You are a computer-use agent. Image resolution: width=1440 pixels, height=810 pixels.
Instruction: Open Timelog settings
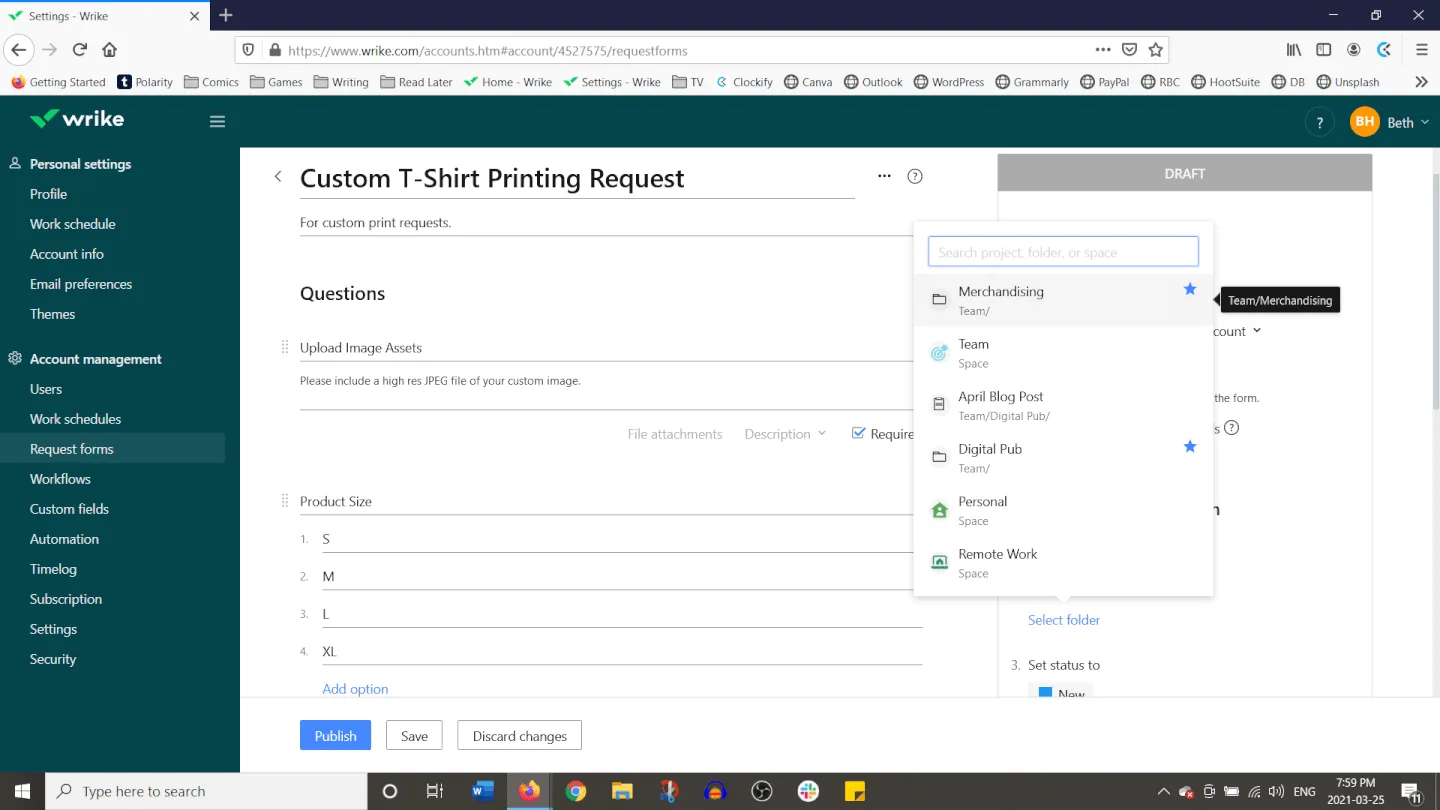pyautogui.click(x=53, y=569)
